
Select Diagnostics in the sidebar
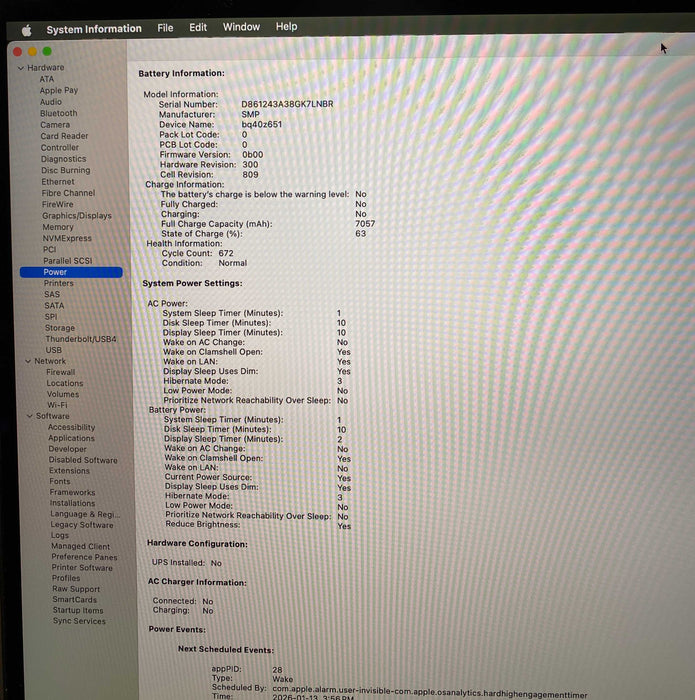(x=63, y=159)
